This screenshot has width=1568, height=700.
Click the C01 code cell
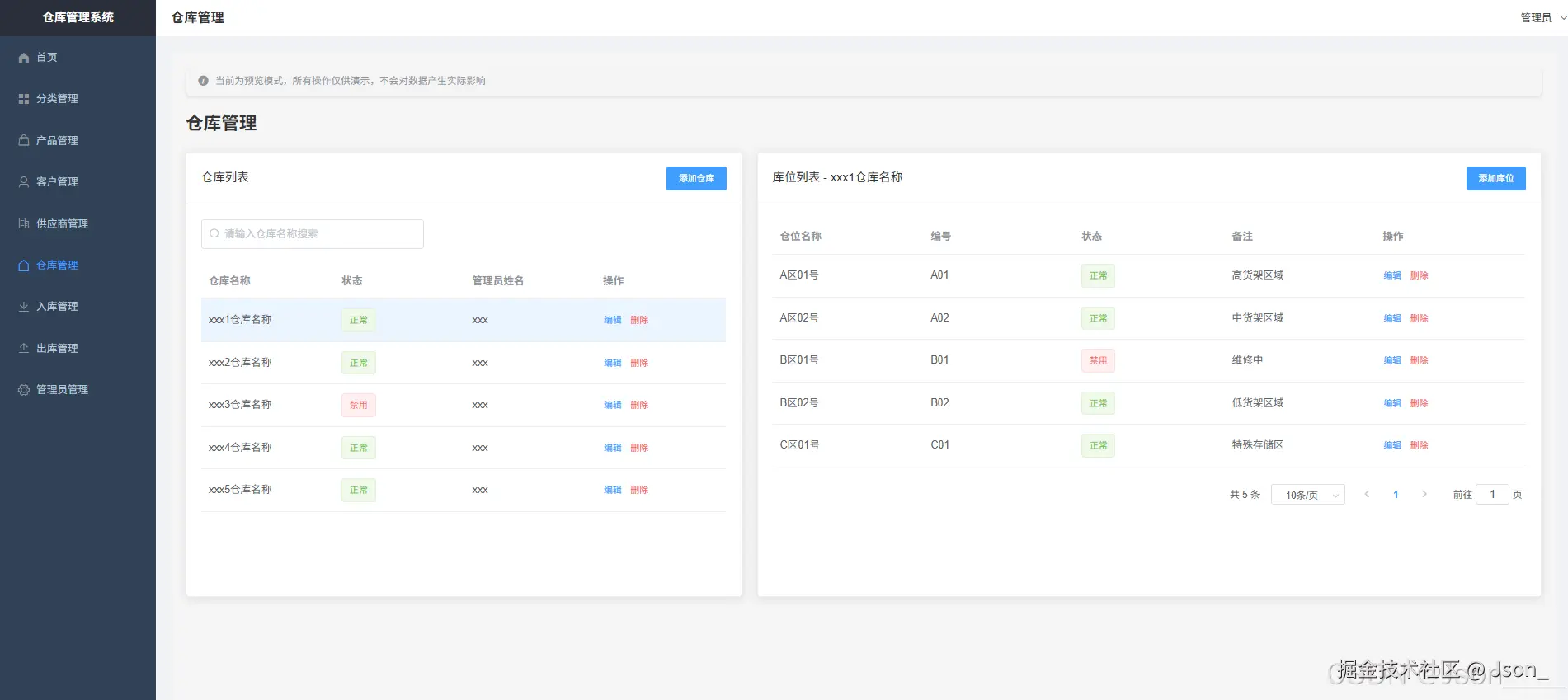939,445
